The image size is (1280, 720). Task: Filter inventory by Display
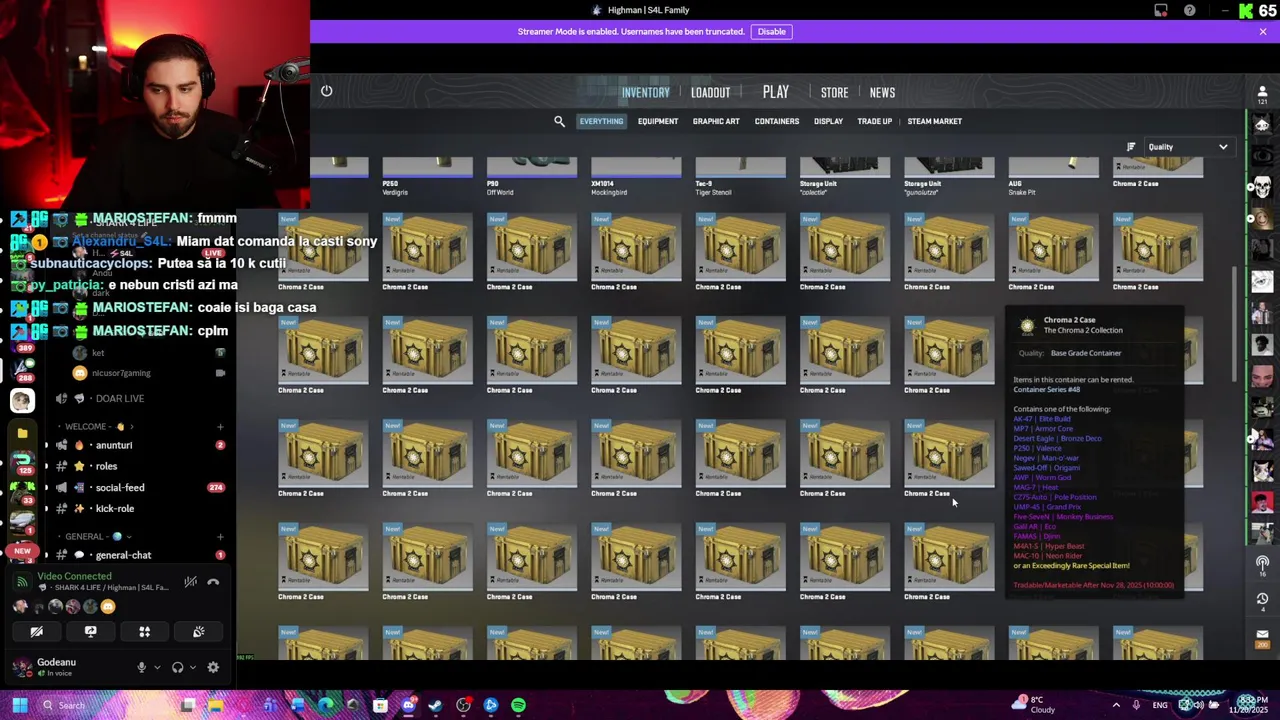tap(828, 121)
